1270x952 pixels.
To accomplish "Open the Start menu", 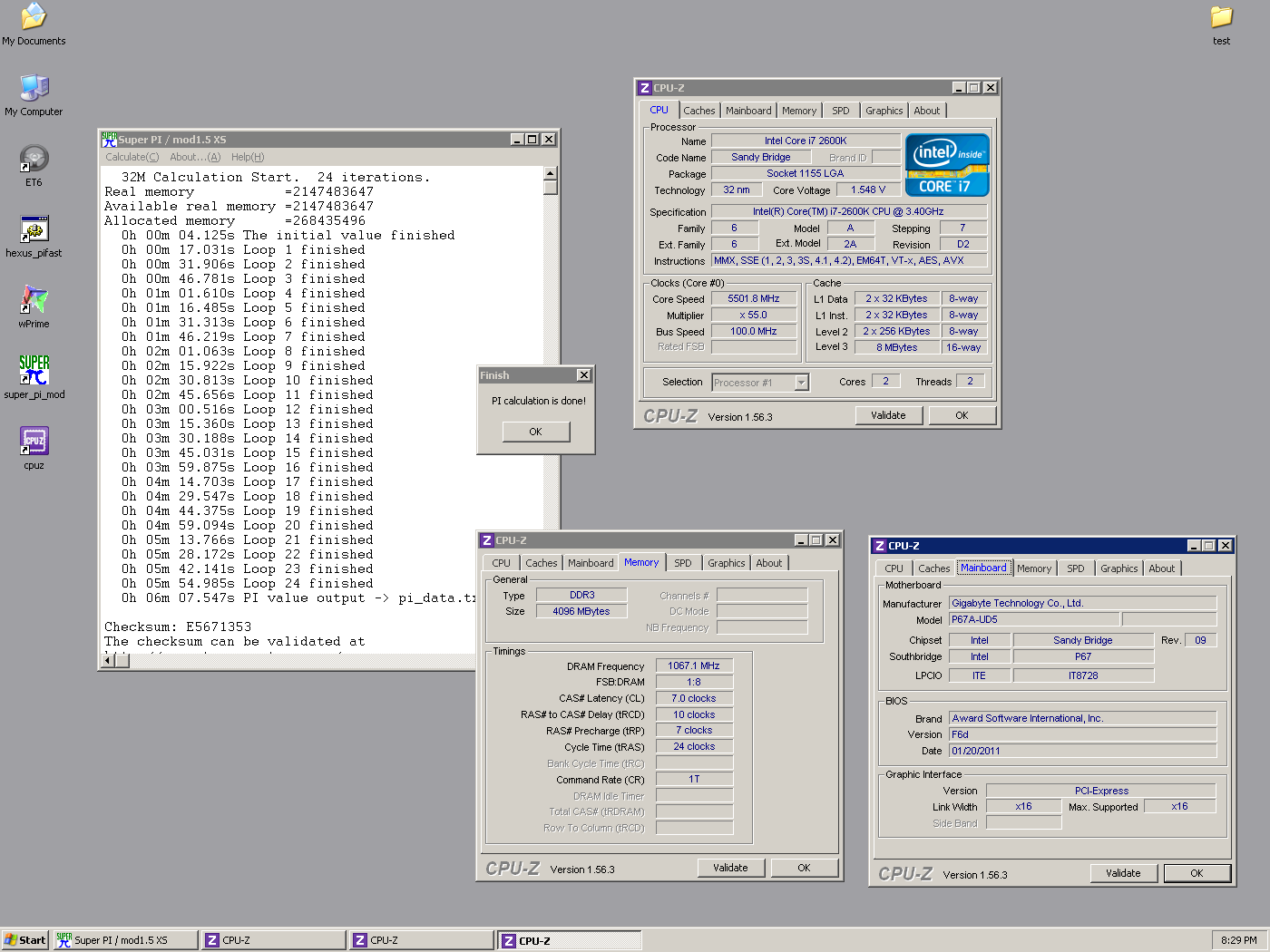I will (24, 940).
